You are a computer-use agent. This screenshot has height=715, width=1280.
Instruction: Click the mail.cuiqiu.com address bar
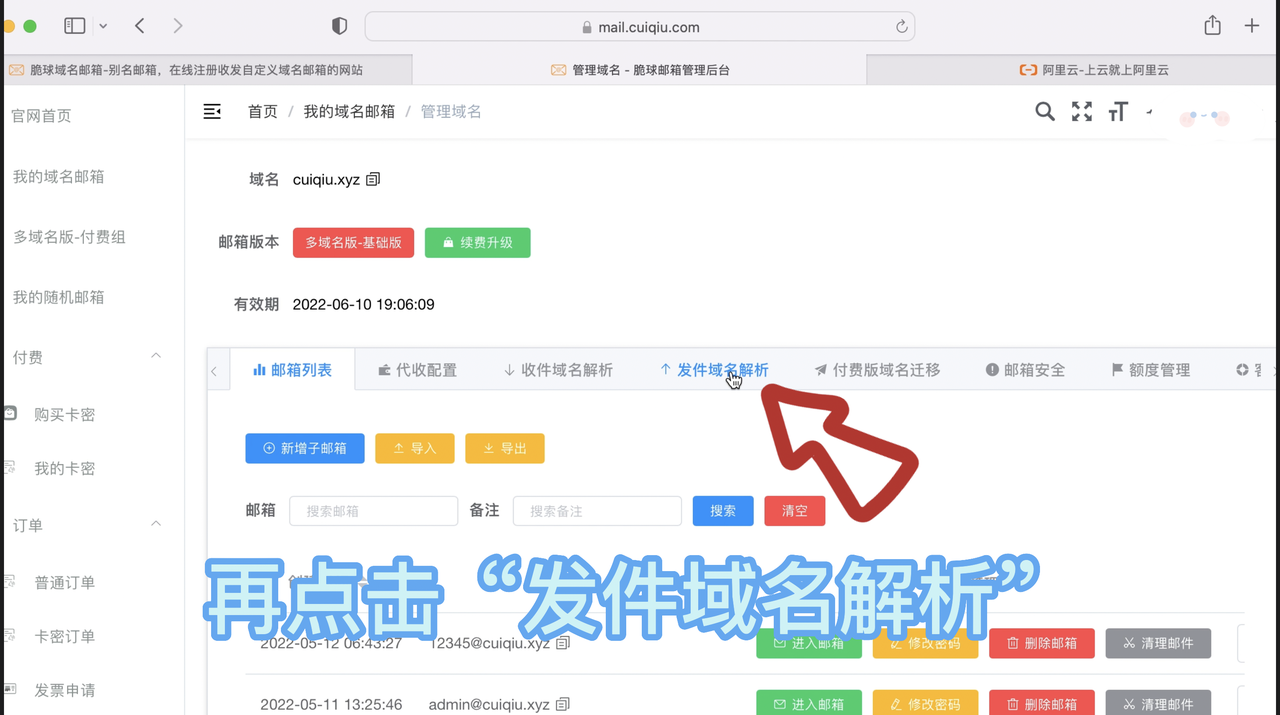(640, 27)
